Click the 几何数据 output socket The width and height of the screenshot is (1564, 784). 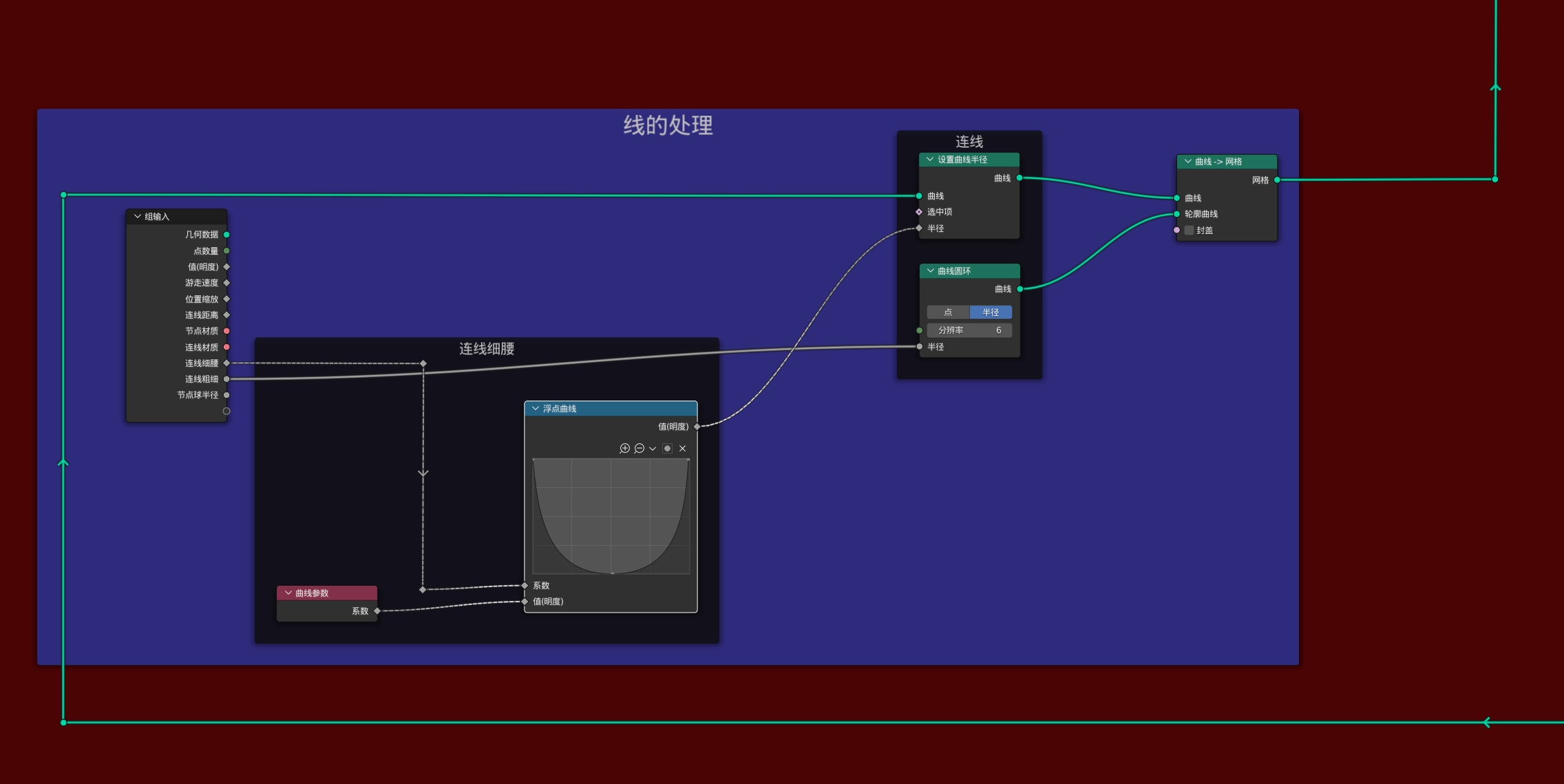pyautogui.click(x=226, y=235)
